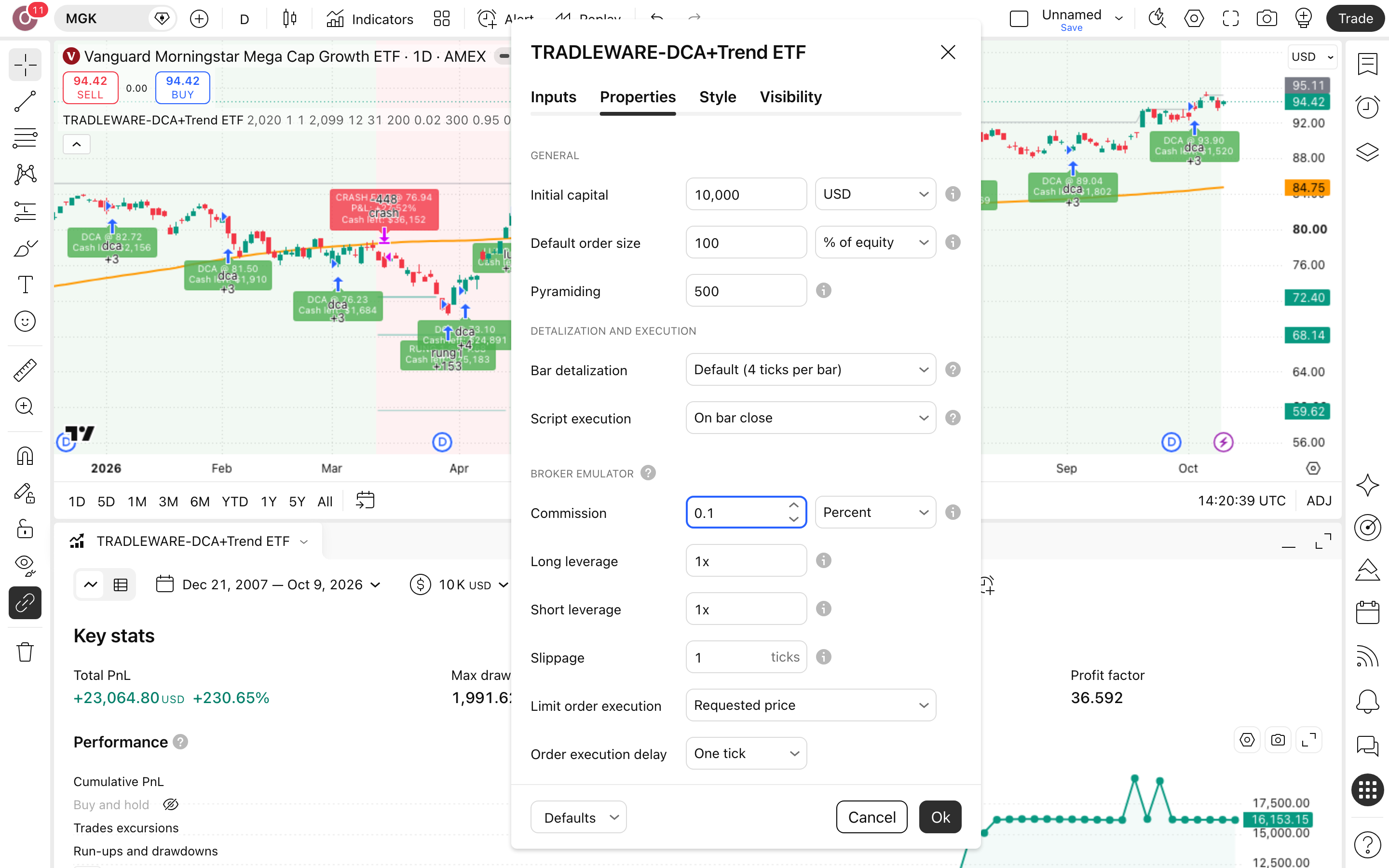This screenshot has width=1389, height=868.
Task: Click the go-to-date calendar icon
Action: [x=365, y=501]
